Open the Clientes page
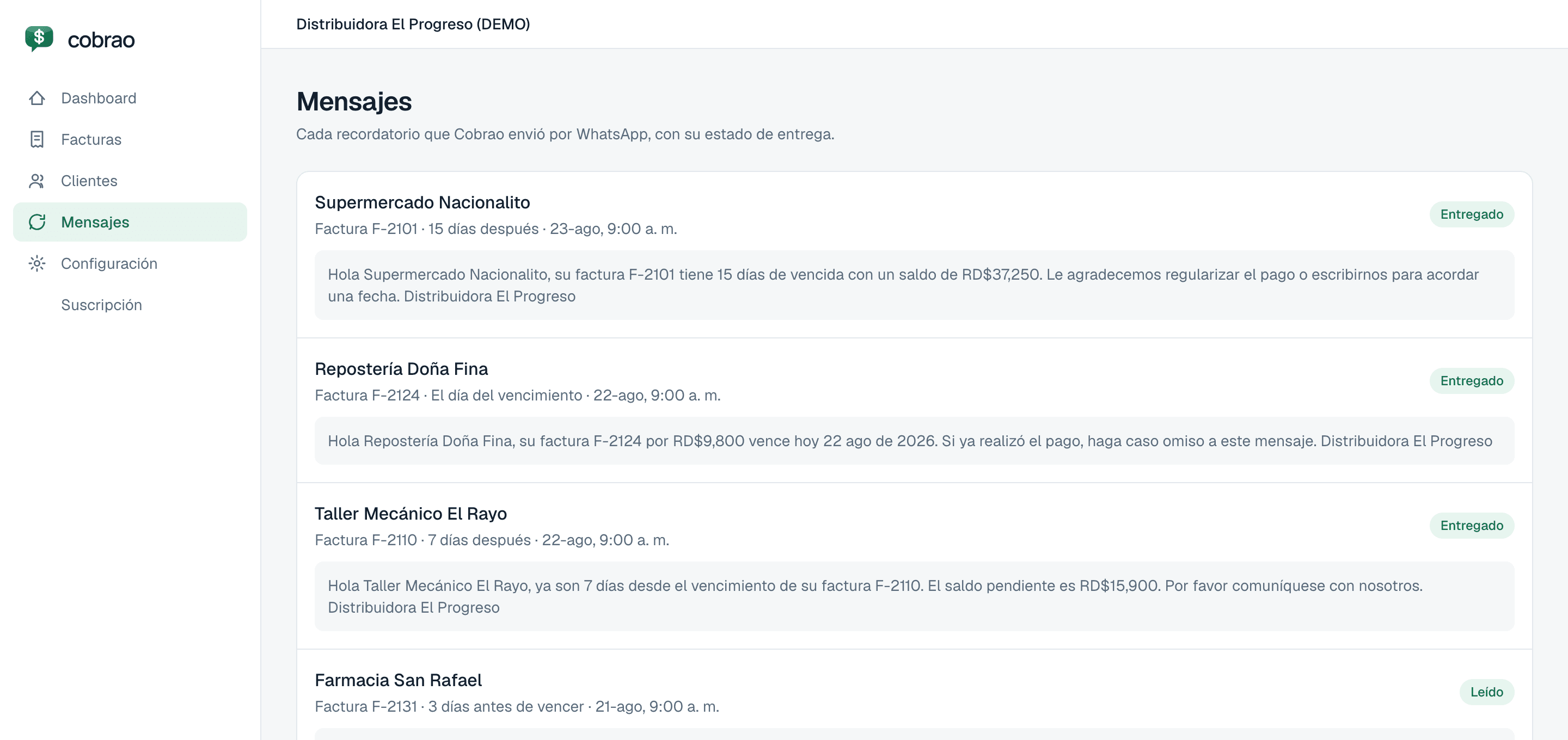1568x740 pixels. 130,181
